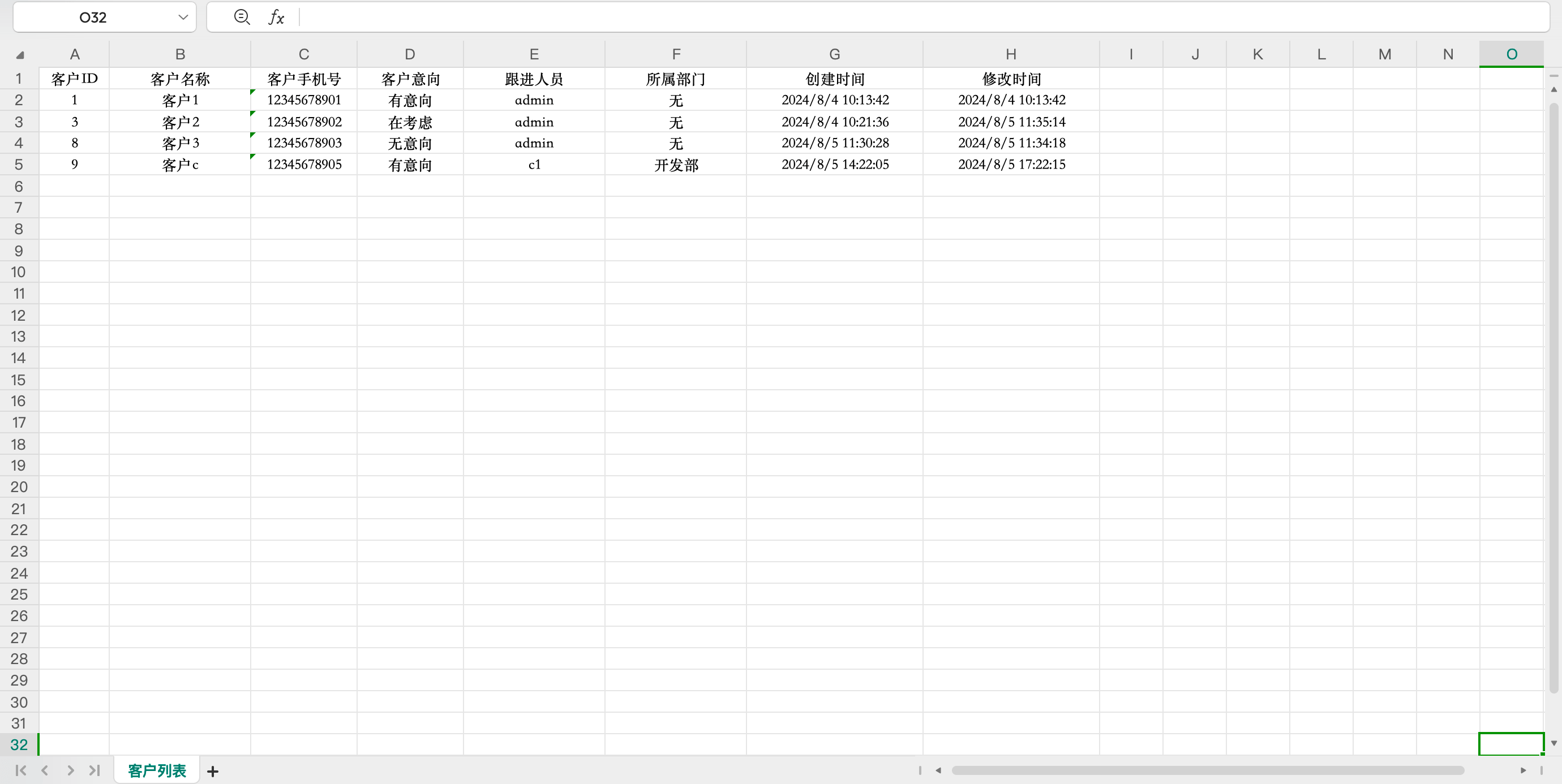Click modified time 2024/8/5 11:35:14

[1011, 122]
